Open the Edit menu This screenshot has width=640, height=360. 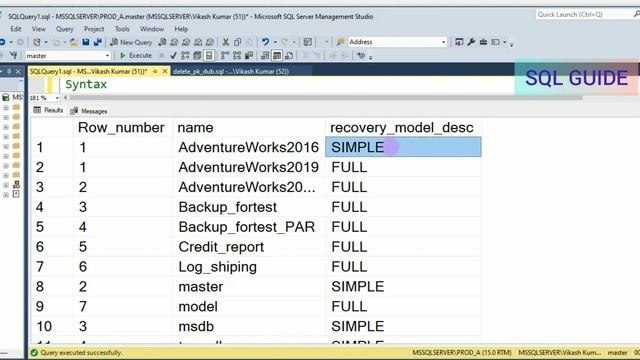click(x=16, y=29)
